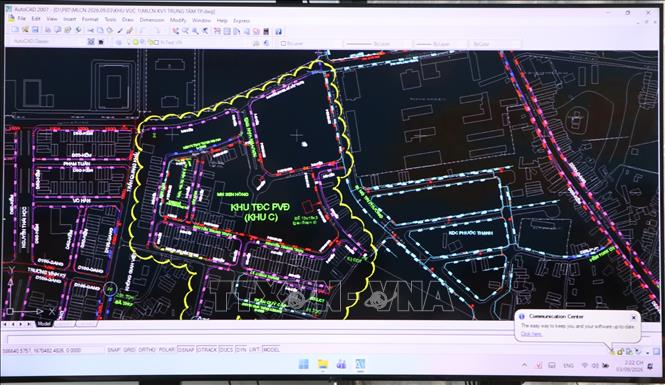
Task: Open the Format menu
Action: click(90, 19)
